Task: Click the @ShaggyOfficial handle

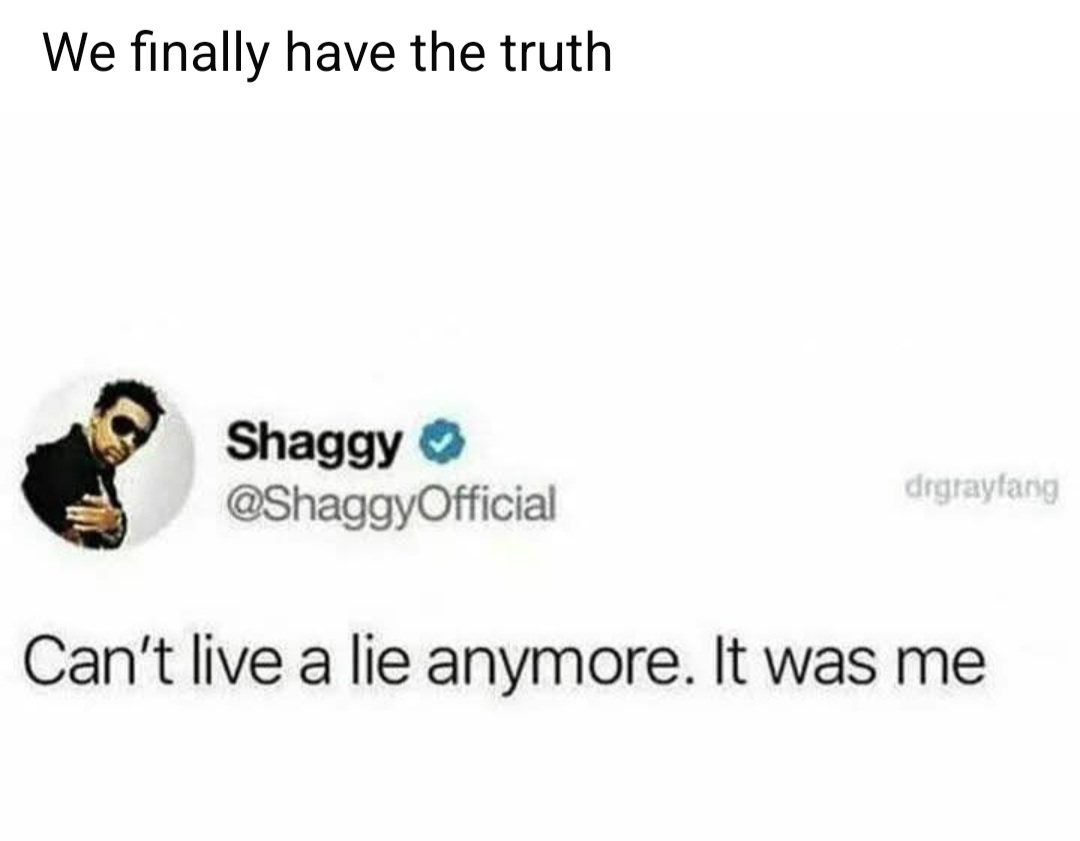Action: click(391, 504)
